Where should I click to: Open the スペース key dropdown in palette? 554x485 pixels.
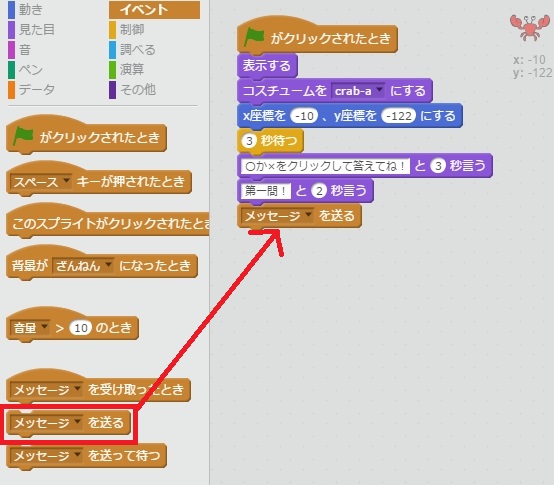click(41, 182)
